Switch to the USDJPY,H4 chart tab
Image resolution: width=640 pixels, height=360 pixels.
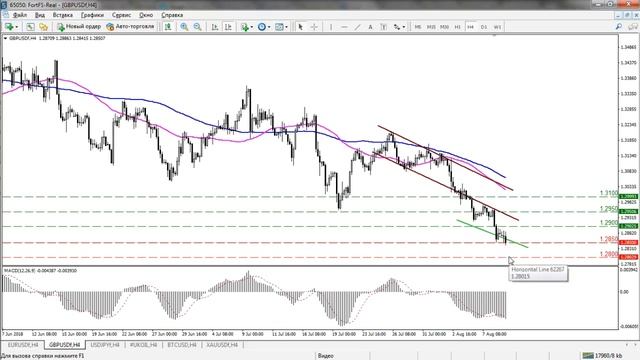click(x=105, y=345)
